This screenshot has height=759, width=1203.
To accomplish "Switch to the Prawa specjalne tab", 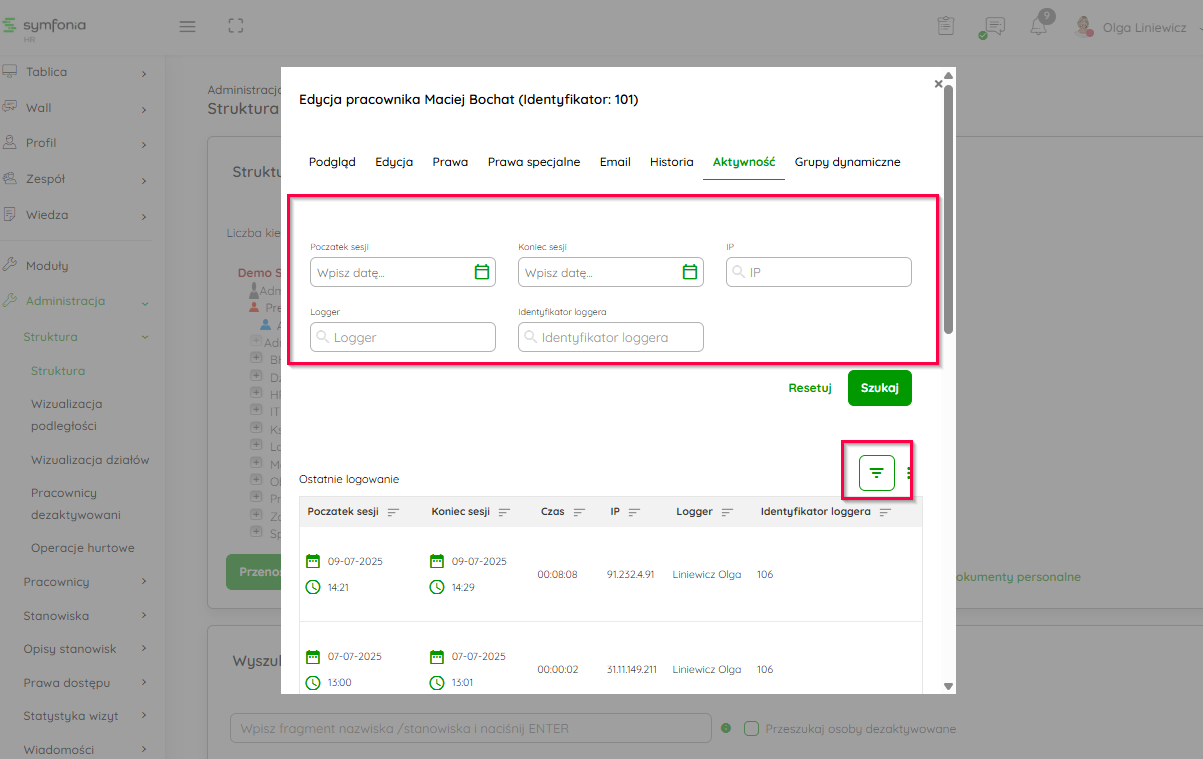I will pos(533,162).
